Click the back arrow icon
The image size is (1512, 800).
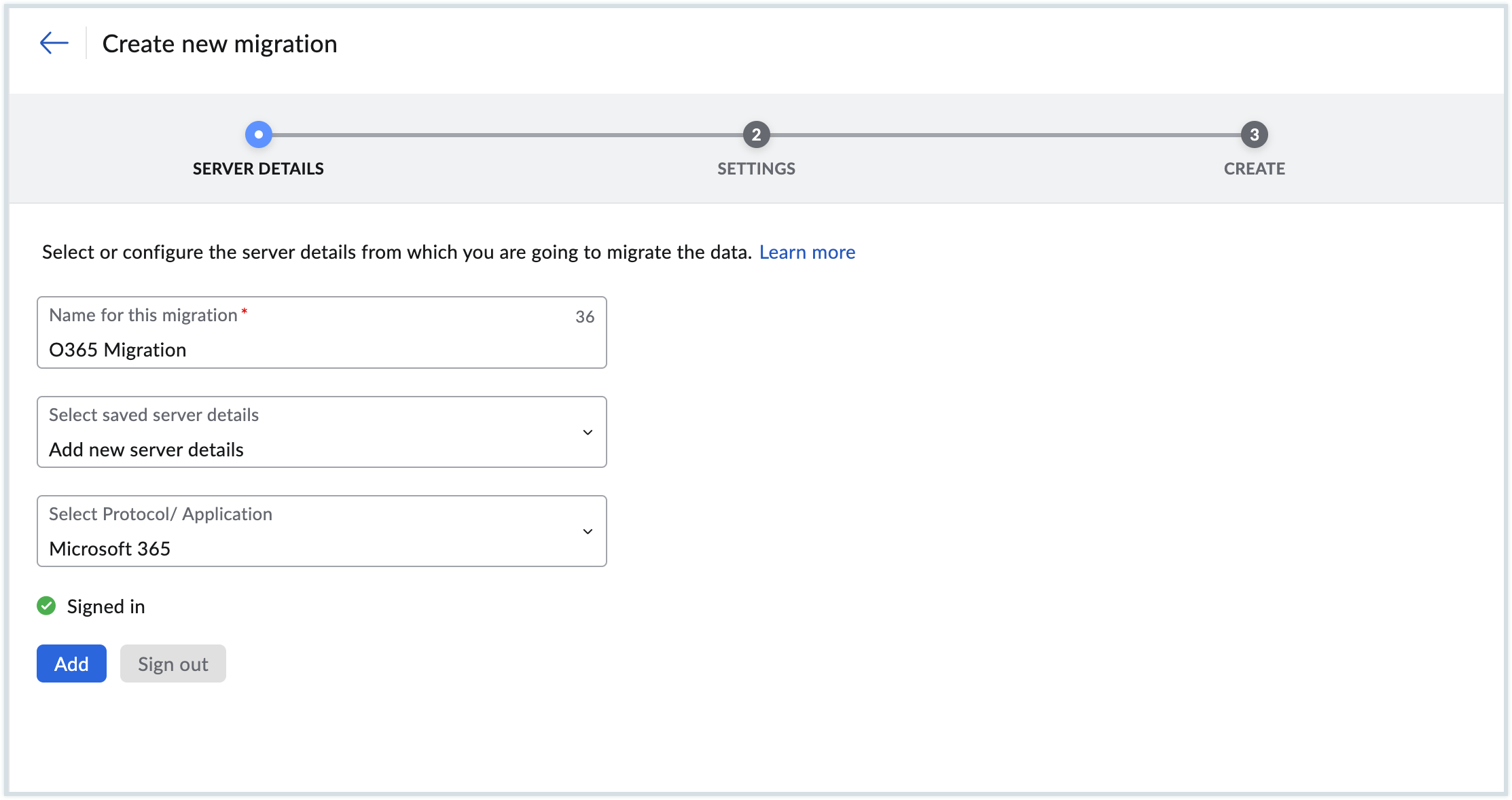coord(54,43)
